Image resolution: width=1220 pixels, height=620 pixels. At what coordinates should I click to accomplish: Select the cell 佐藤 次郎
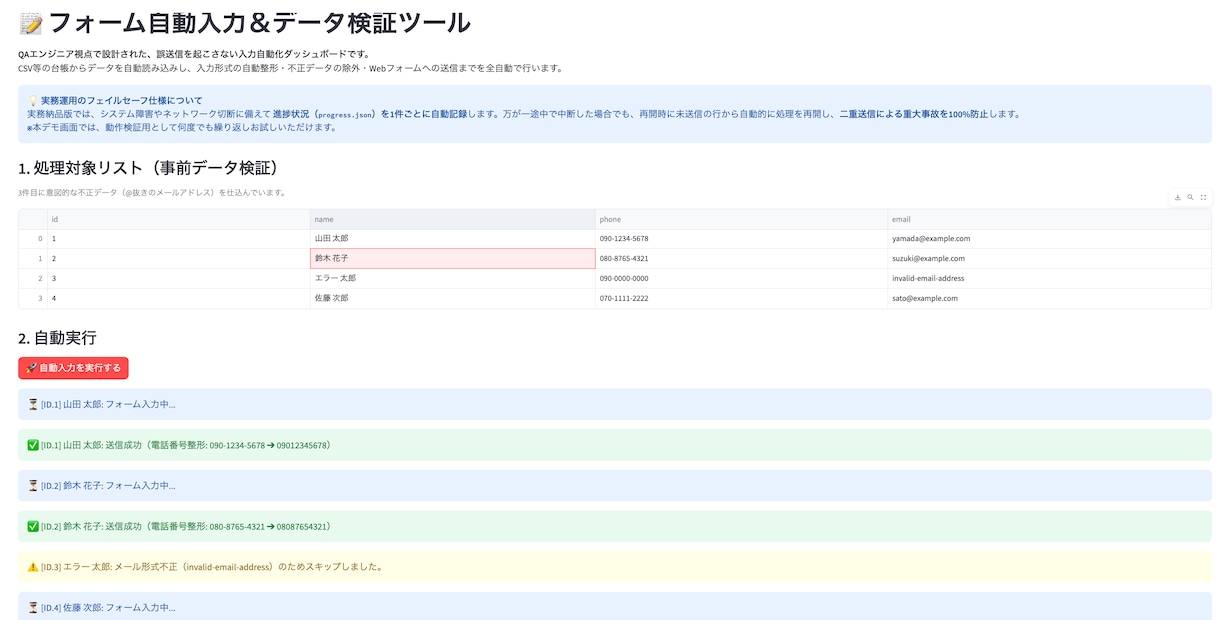pyautogui.click(x=453, y=298)
